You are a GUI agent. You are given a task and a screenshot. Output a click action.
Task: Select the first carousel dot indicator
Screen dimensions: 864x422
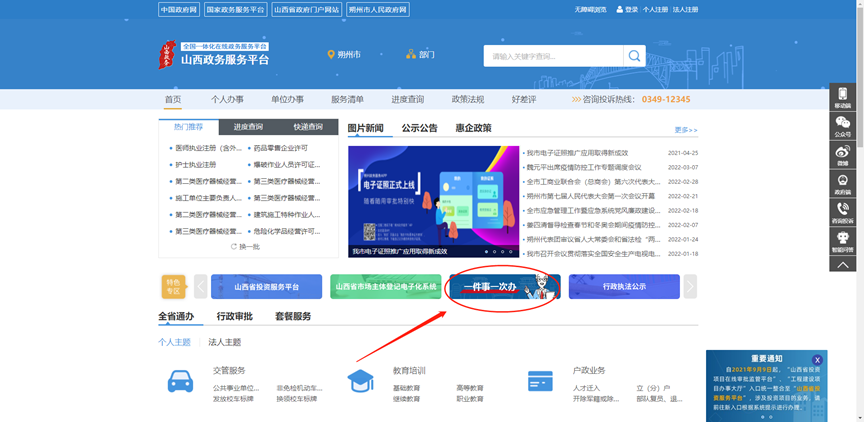(486, 251)
